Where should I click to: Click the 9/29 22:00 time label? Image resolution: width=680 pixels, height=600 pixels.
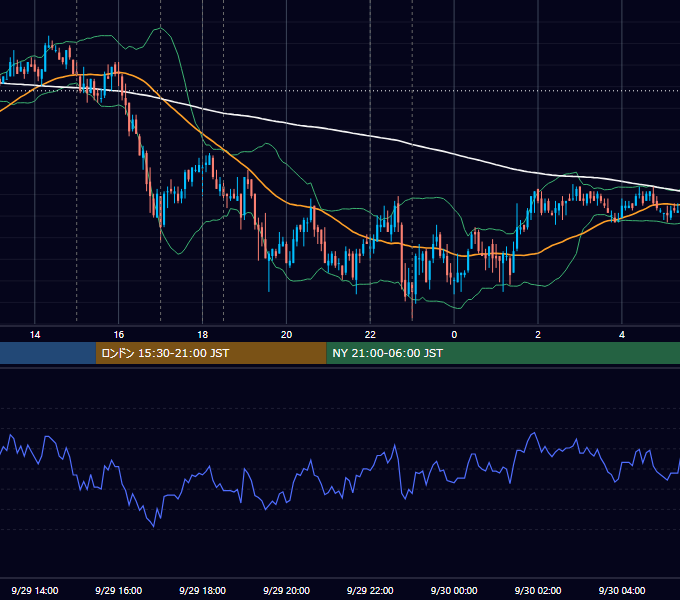tap(370, 590)
